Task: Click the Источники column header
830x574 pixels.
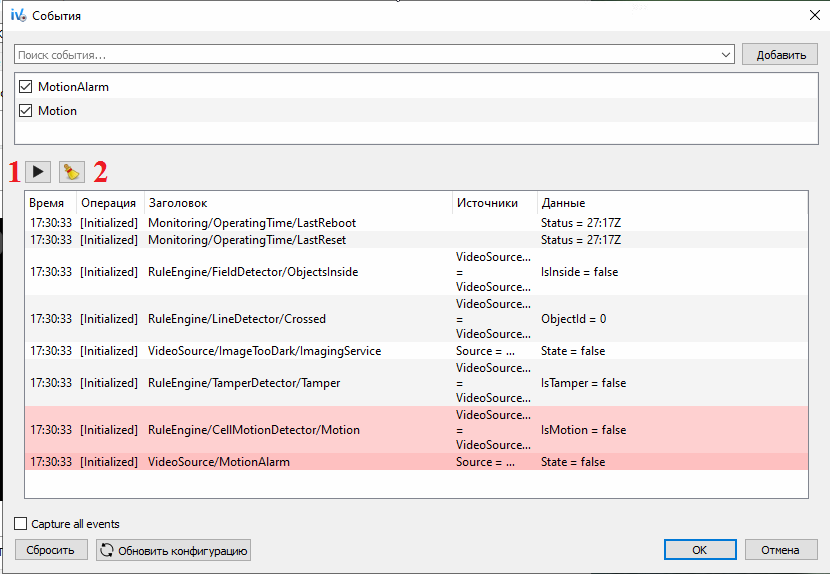Action: [495, 203]
